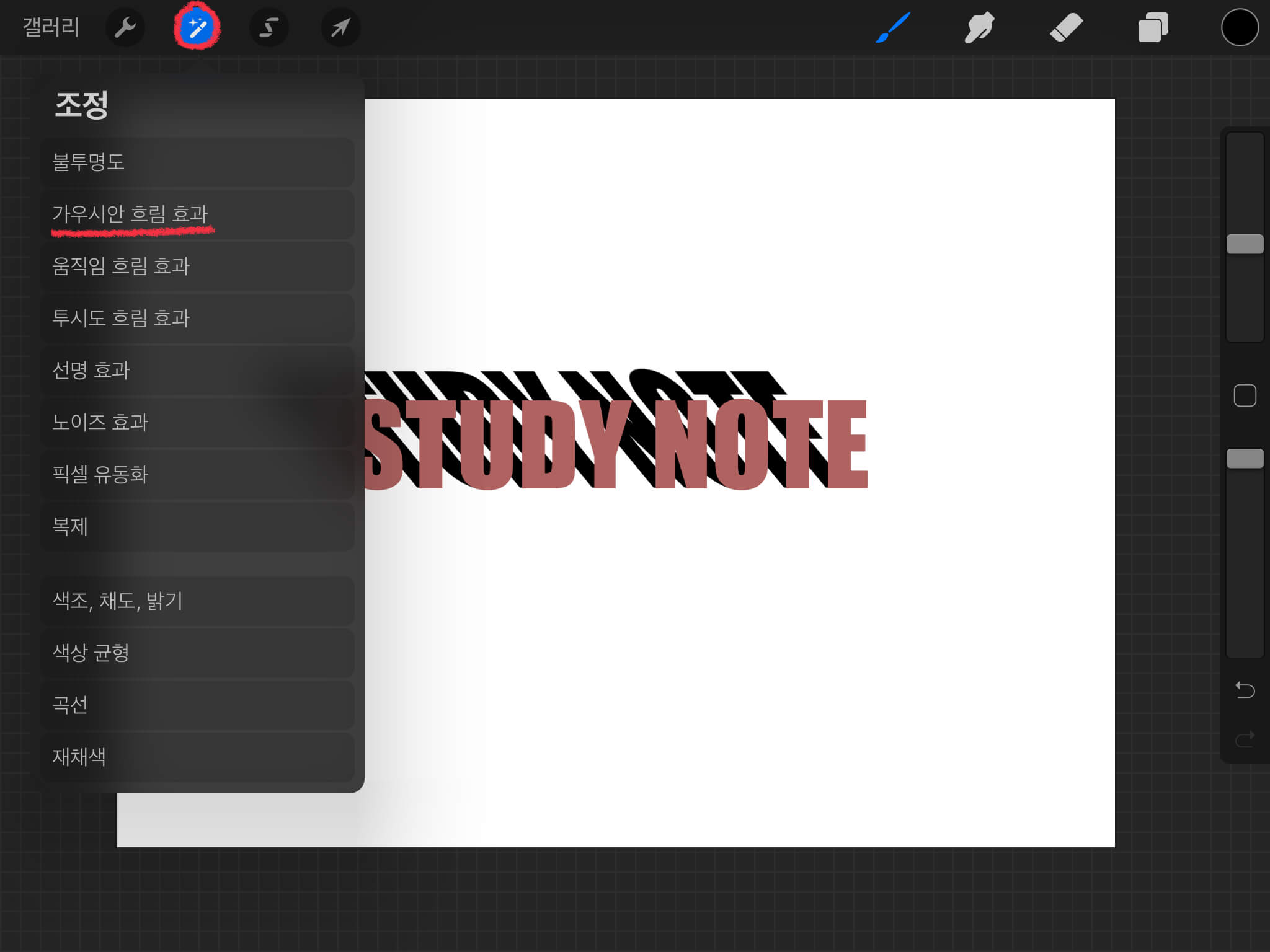Open the black color swatch
This screenshot has width=1270, height=952.
[x=1239, y=28]
